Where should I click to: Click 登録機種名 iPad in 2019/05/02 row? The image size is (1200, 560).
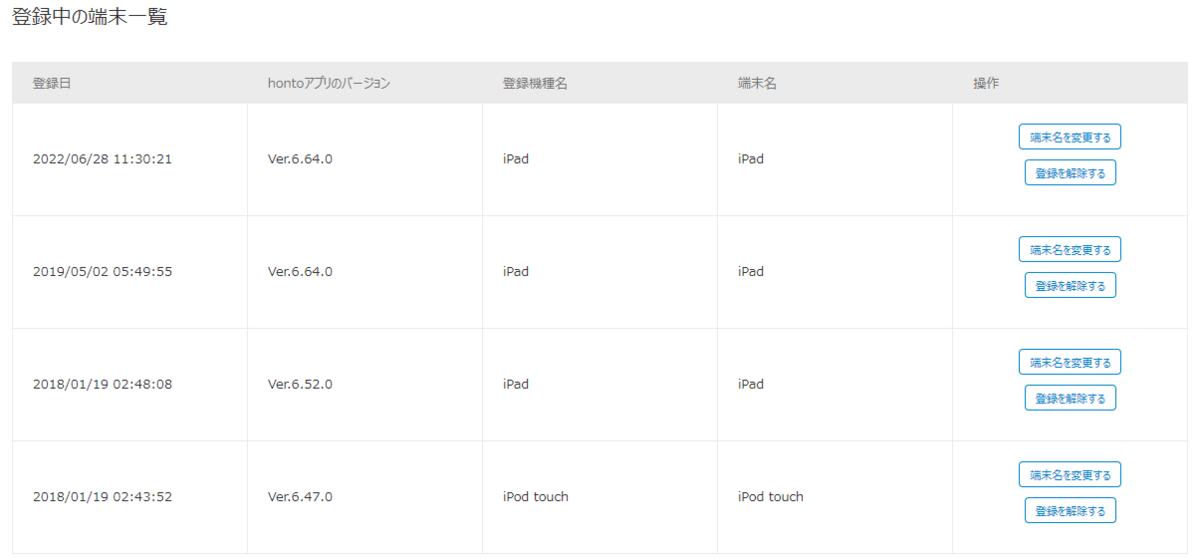(x=516, y=271)
